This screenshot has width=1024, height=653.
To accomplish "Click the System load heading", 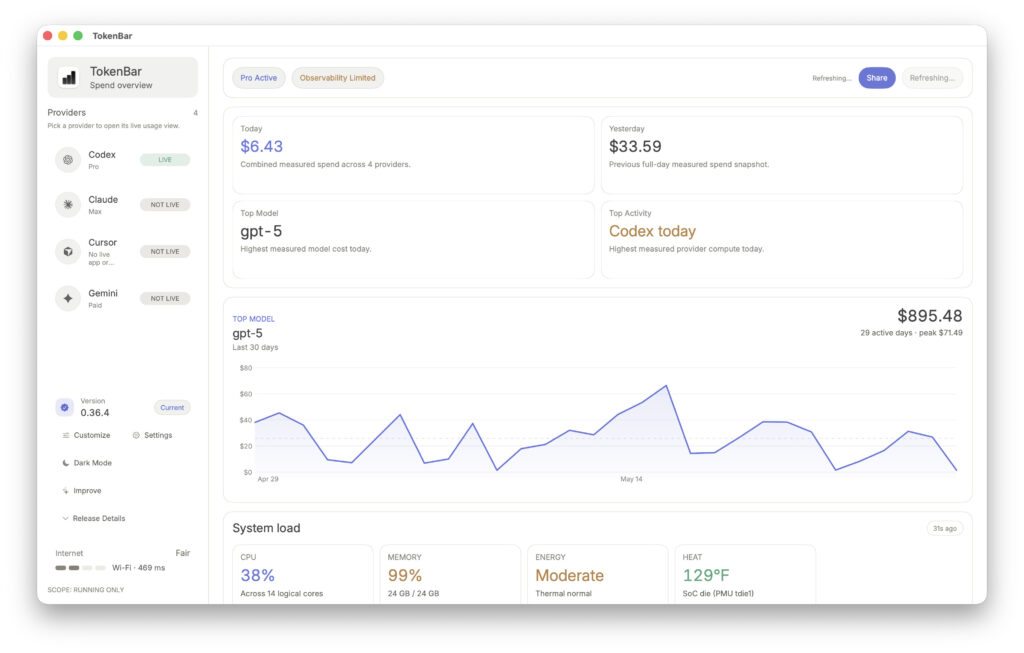I will [x=266, y=528].
